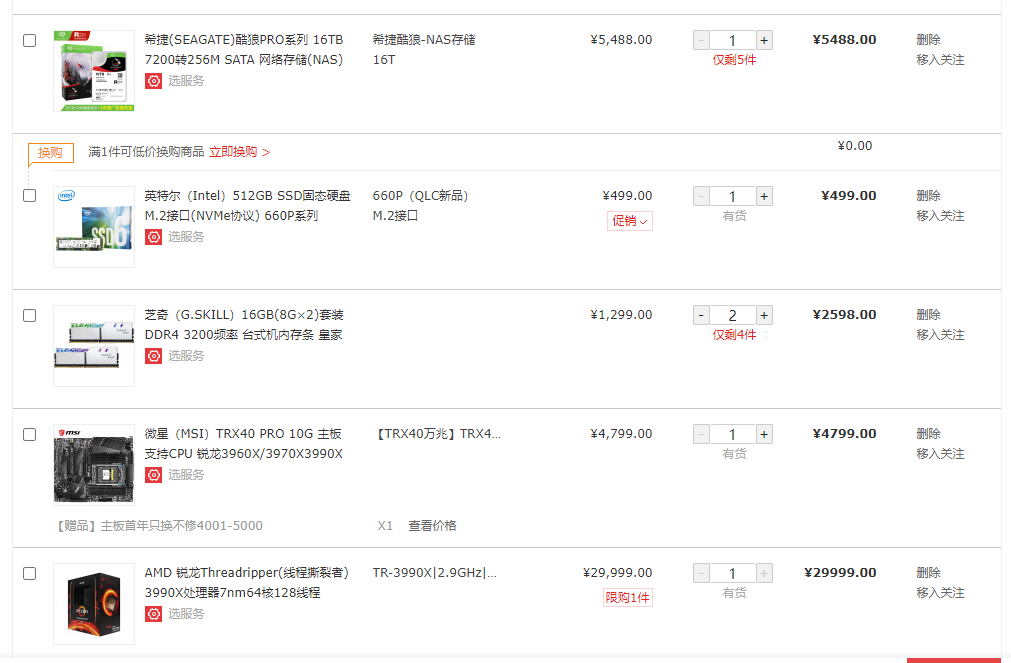Click 查看价格 for motherboard gift item

click(432, 526)
